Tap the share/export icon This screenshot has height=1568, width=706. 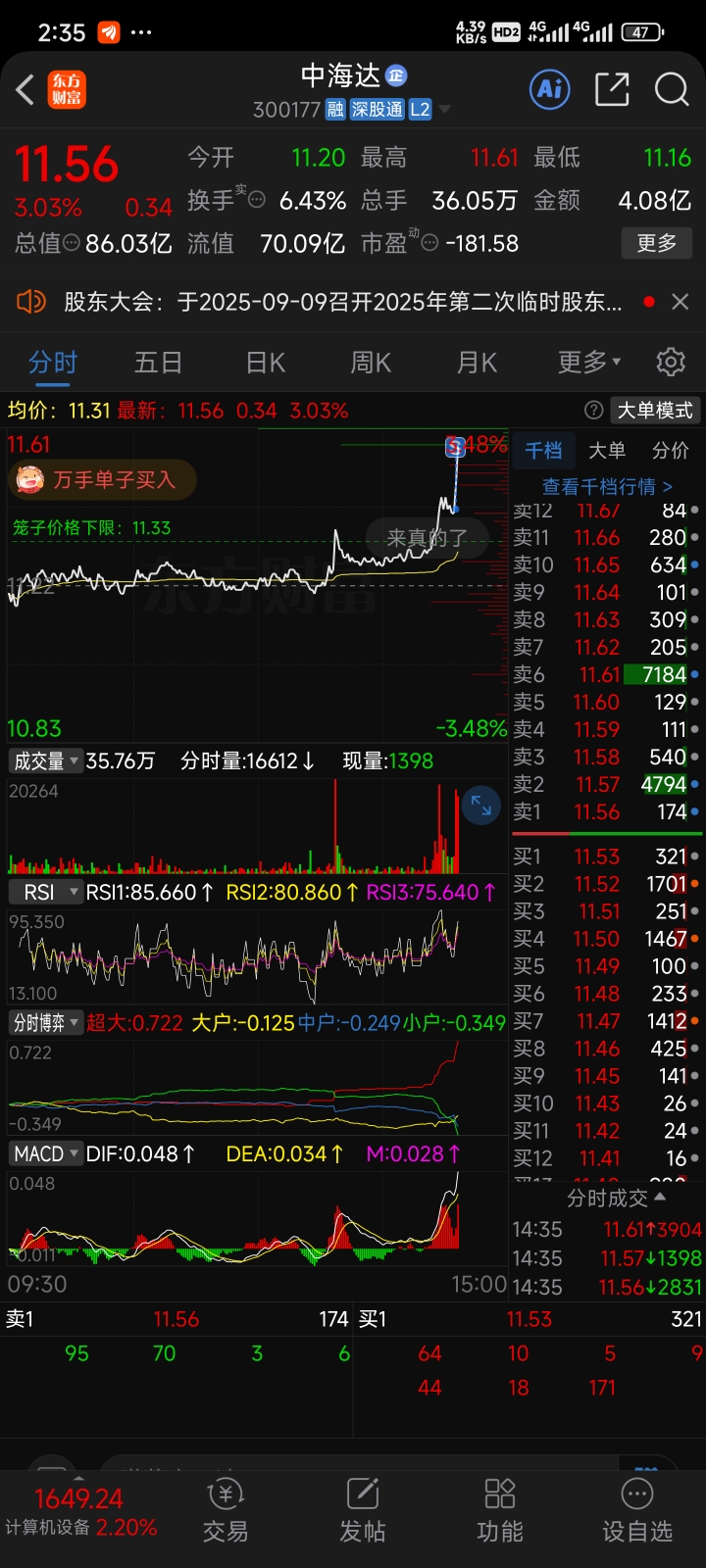(612, 89)
